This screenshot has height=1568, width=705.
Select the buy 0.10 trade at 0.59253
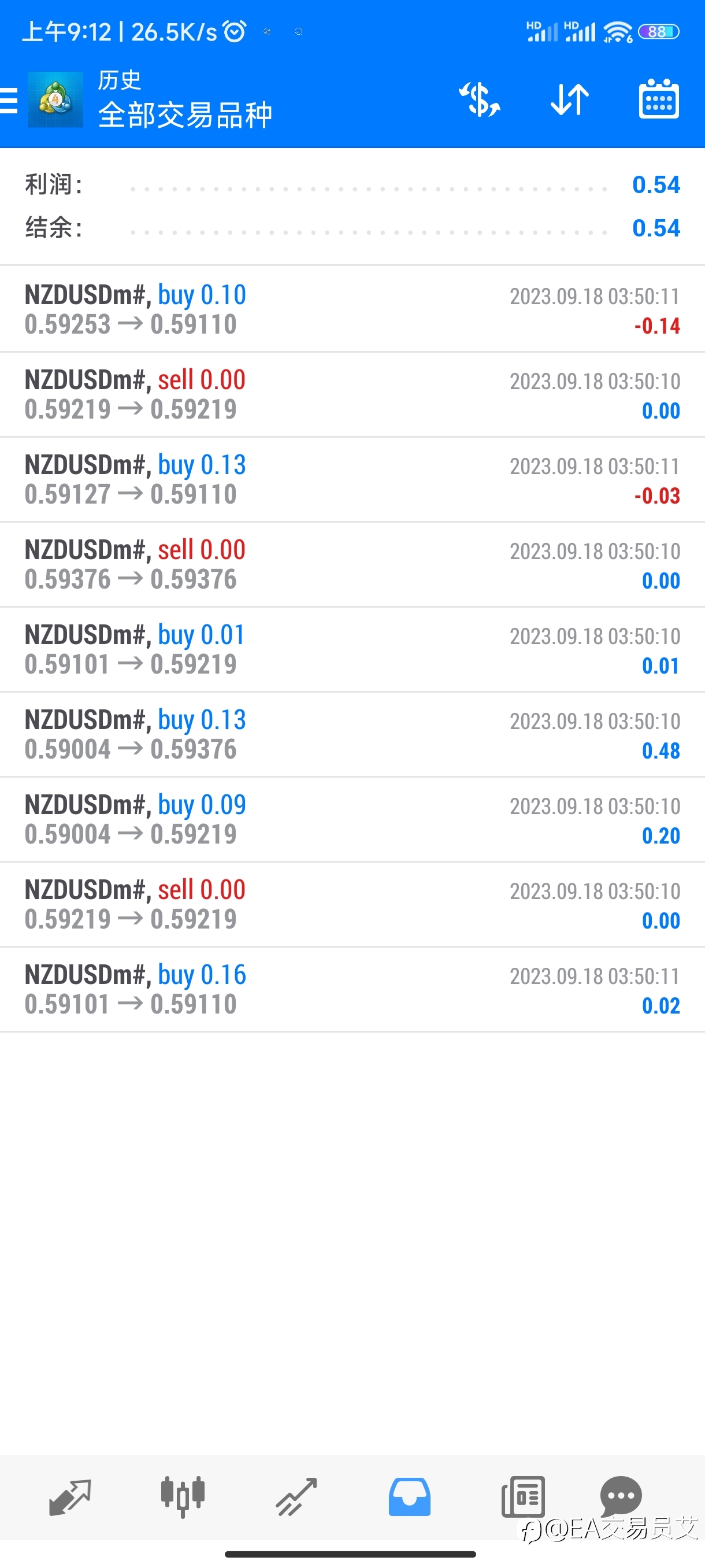click(353, 309)
